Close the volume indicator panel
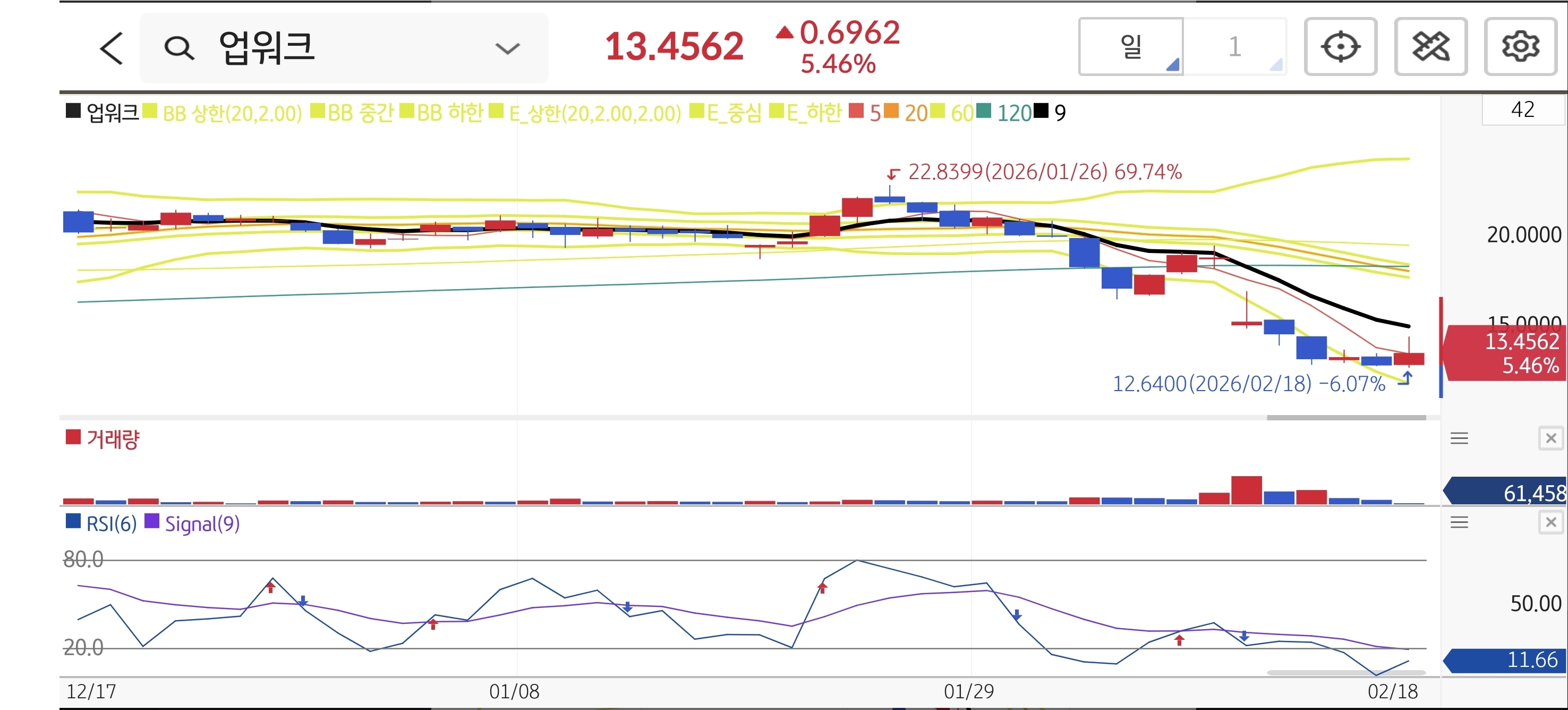 (x=1550, y=438)
